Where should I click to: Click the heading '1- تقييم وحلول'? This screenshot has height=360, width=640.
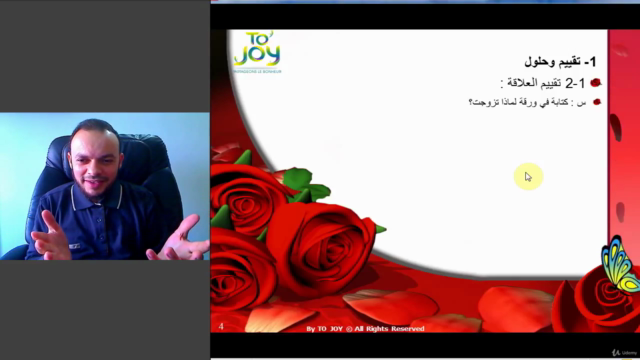[560, 62]
